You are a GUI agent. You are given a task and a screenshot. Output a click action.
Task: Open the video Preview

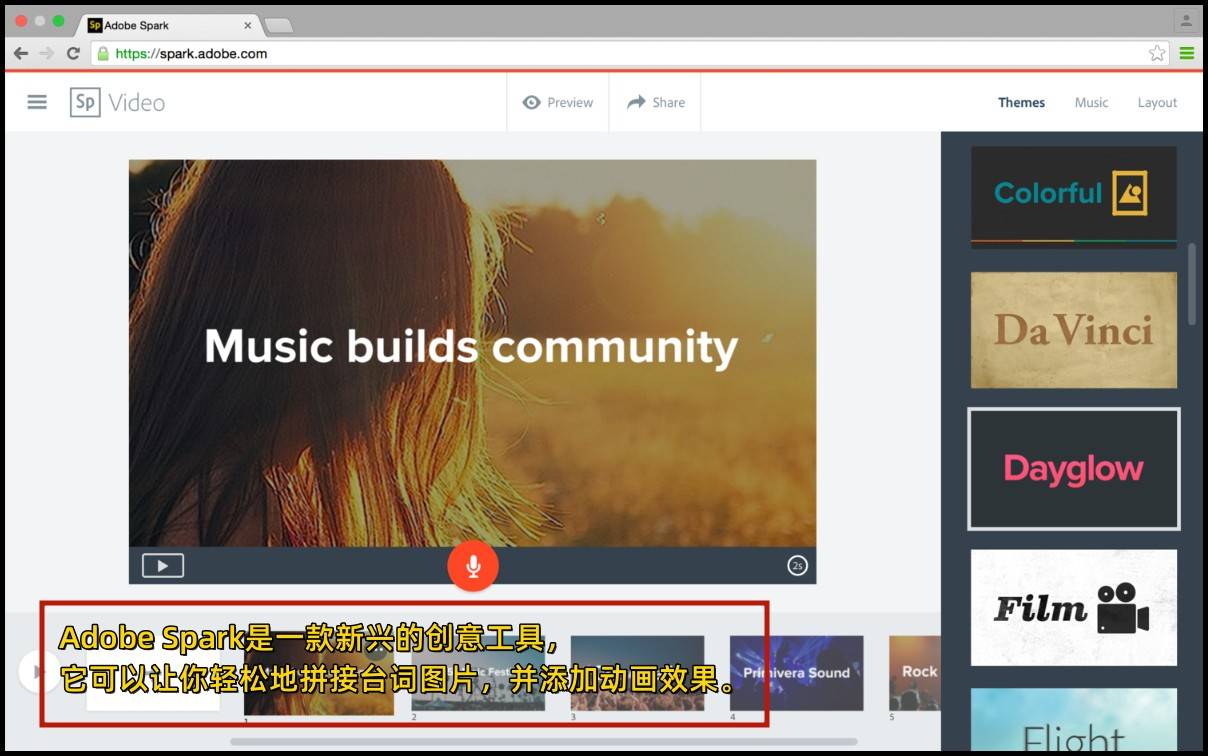pyautogui.click(x=558, y=102)
